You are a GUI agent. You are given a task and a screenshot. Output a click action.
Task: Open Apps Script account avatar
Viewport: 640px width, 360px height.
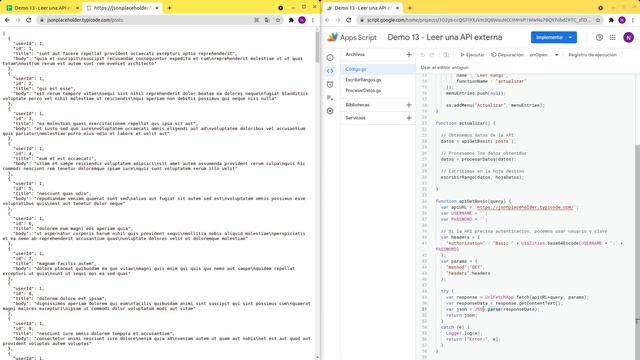point(628,37)
